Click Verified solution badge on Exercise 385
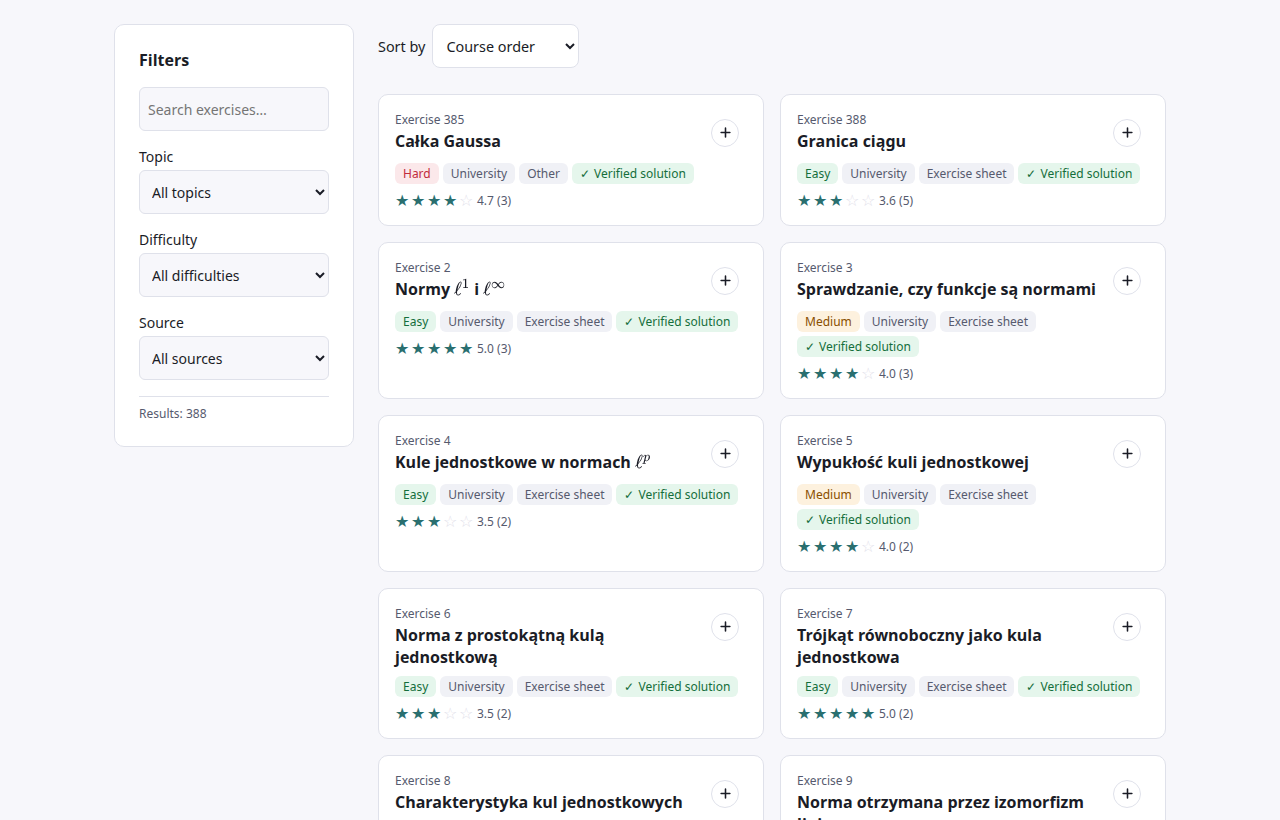 click(633, 173)
